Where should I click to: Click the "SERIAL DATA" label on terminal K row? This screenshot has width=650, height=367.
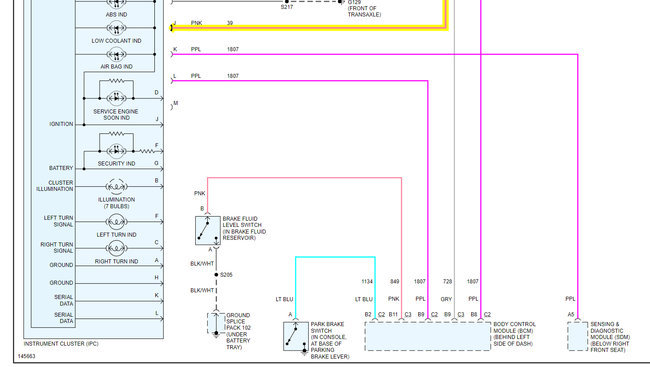coord(63,300)
